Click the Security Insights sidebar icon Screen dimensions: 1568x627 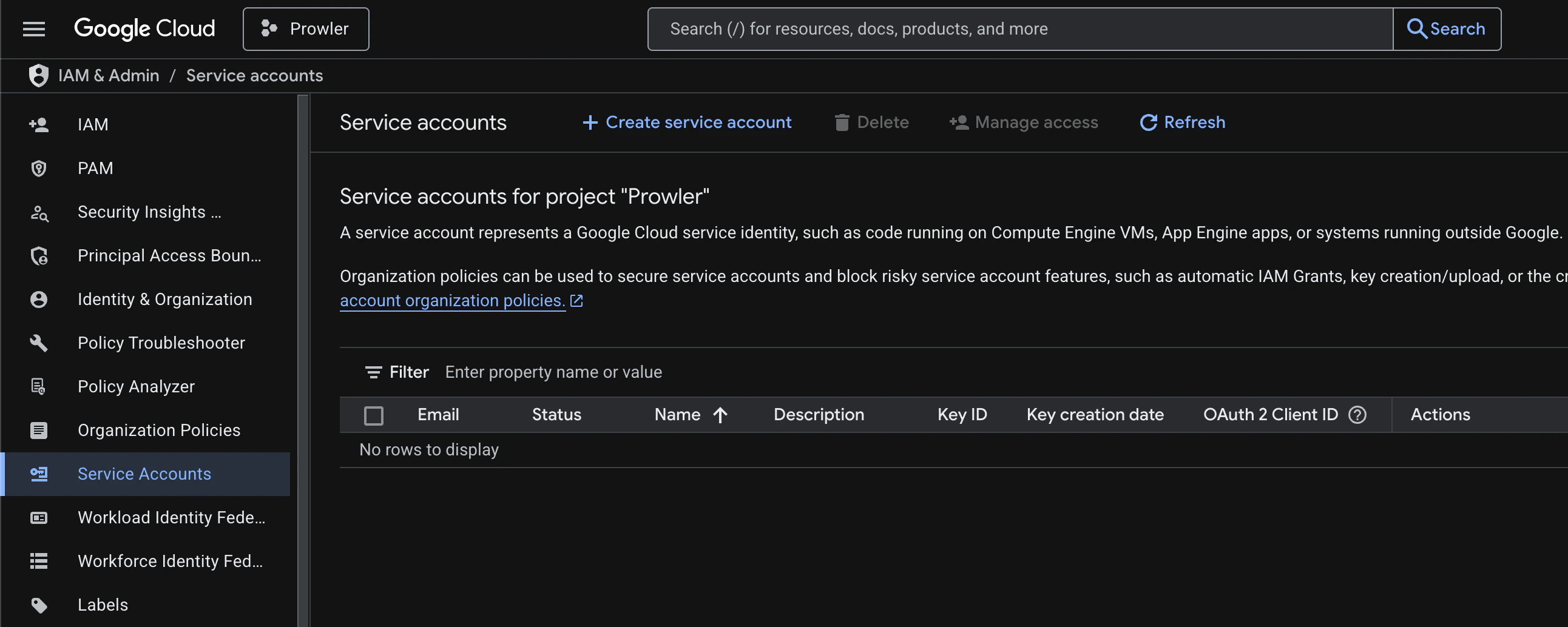(38, 212)
